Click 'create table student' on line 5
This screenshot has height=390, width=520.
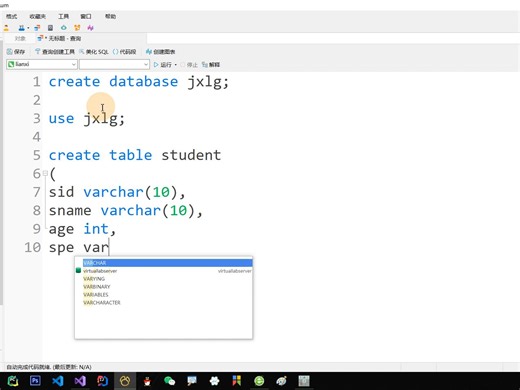pyautogui.click(x=135, y=155)
